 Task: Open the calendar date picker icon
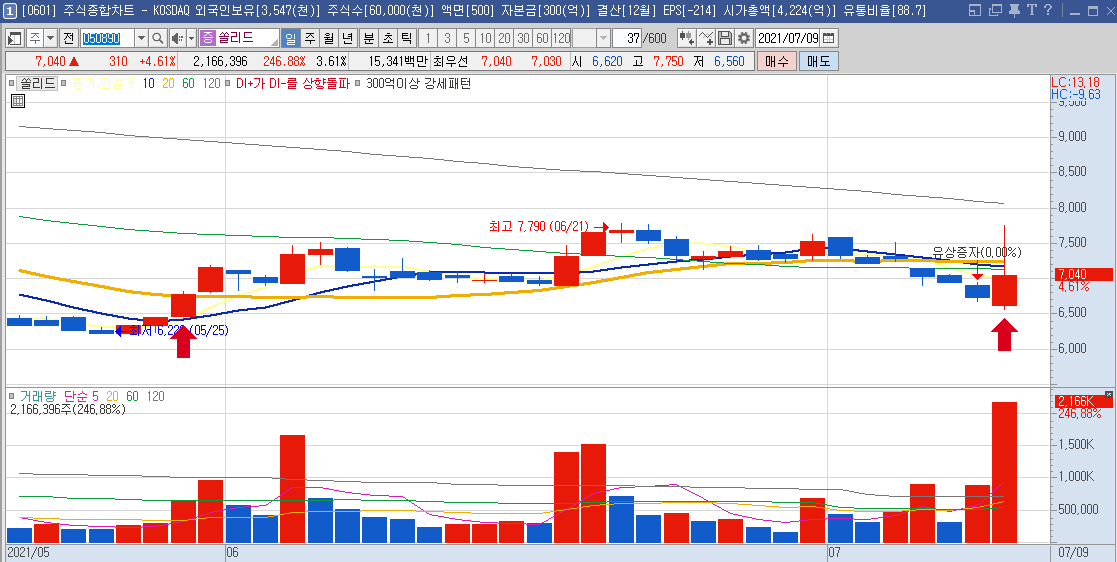(x=829, y=38)
